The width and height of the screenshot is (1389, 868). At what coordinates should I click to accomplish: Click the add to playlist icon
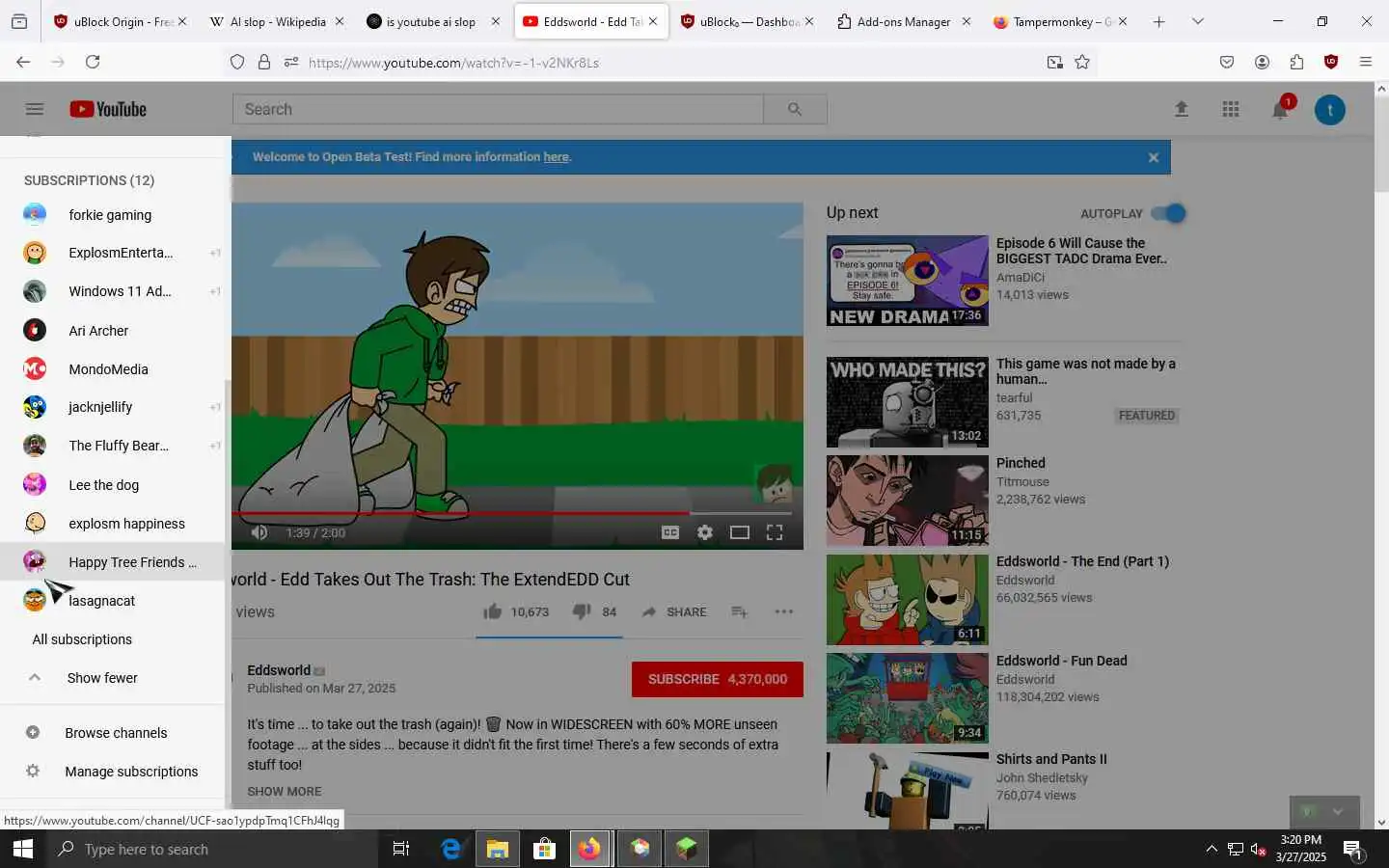[740, 611]
